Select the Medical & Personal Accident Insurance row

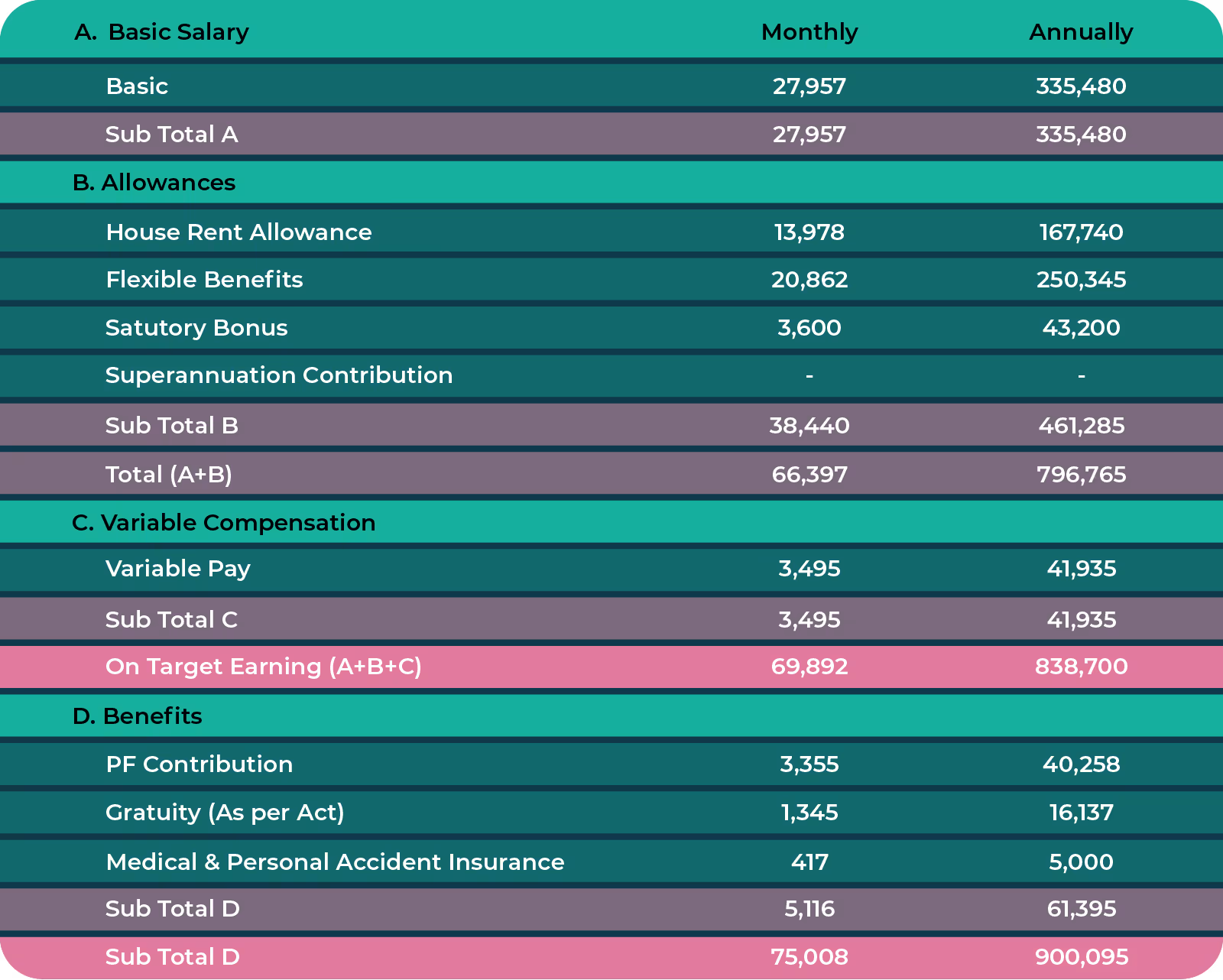pyautogui.click(x=335, y=862)
